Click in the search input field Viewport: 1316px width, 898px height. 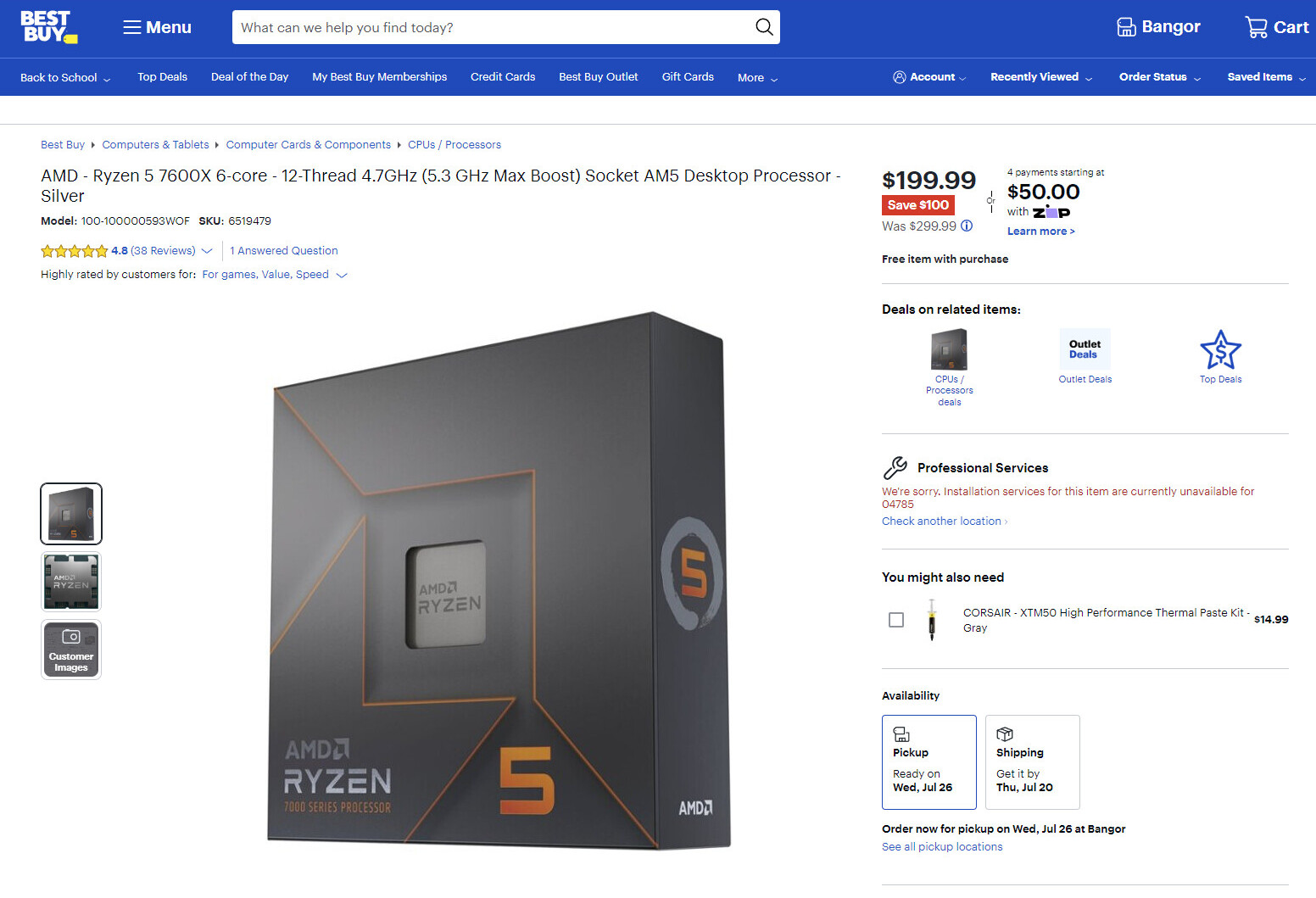492,27
